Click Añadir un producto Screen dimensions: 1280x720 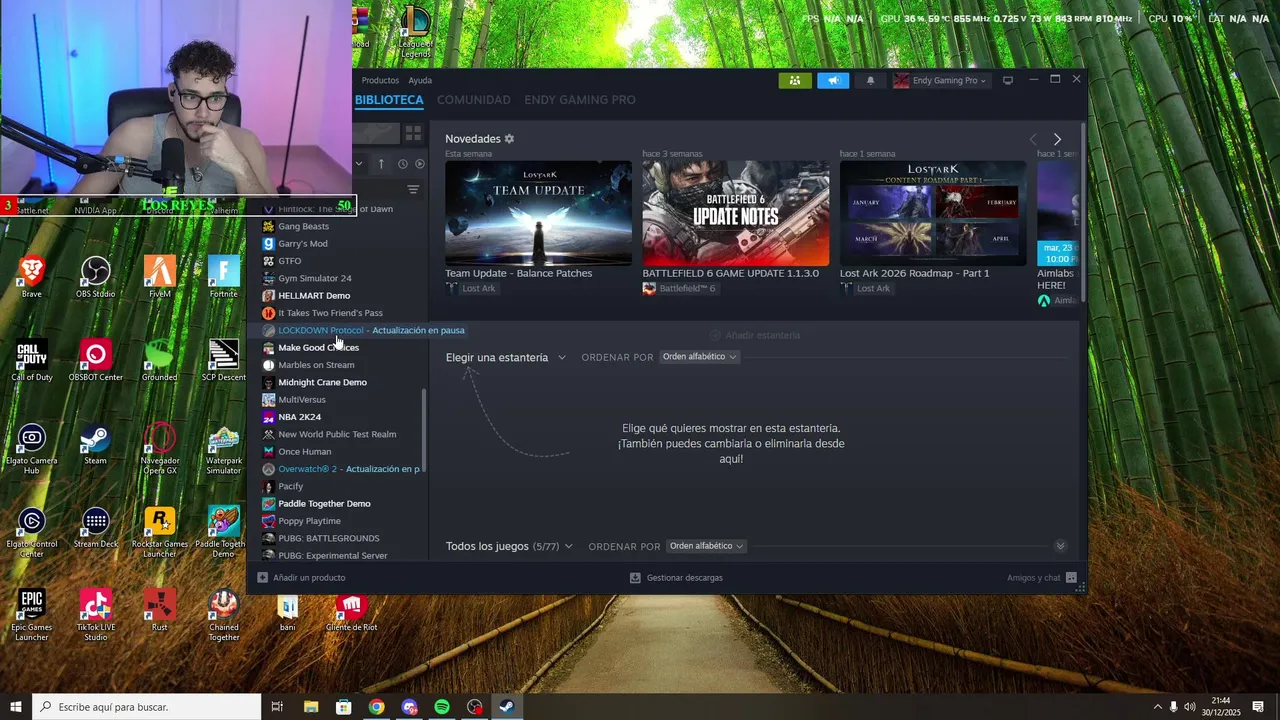coord(301,578)
